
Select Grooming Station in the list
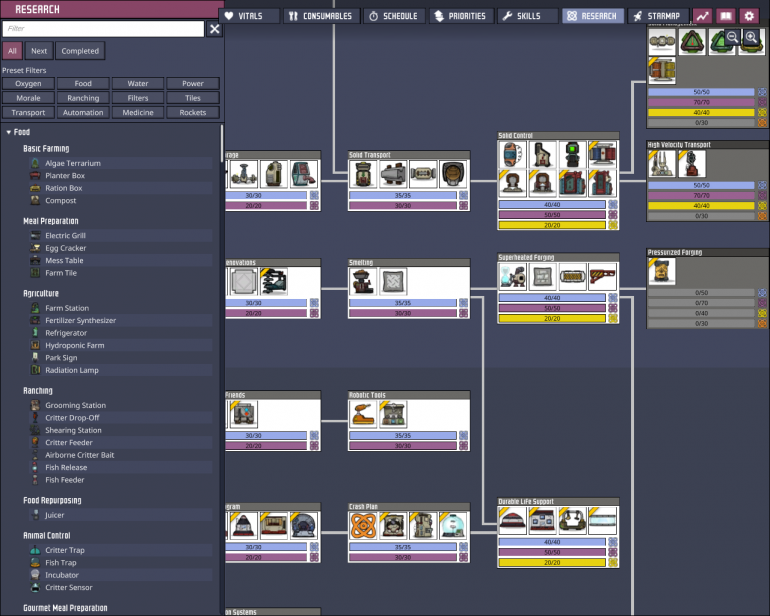click(120, 405)
